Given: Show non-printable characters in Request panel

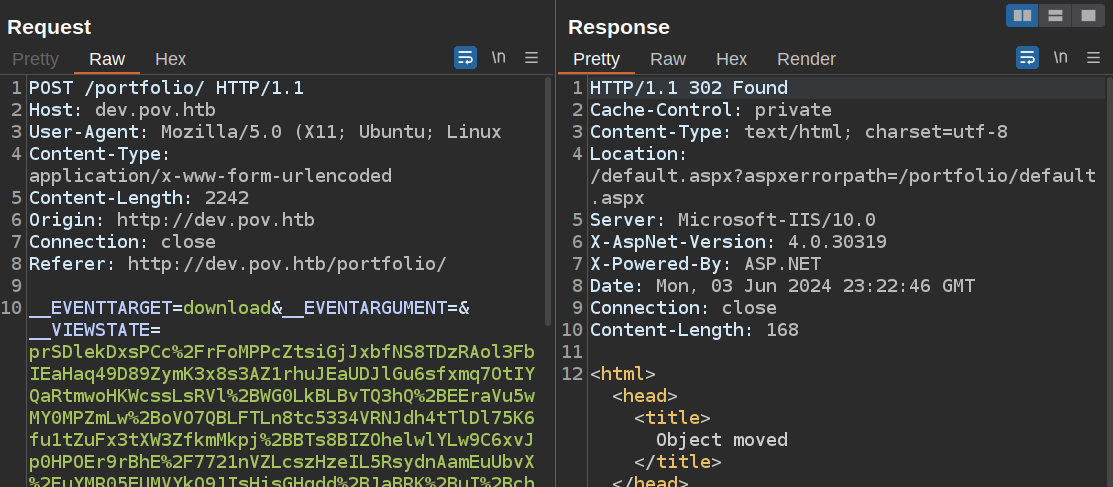Looking at the screenshot, I should click(498, 58).
